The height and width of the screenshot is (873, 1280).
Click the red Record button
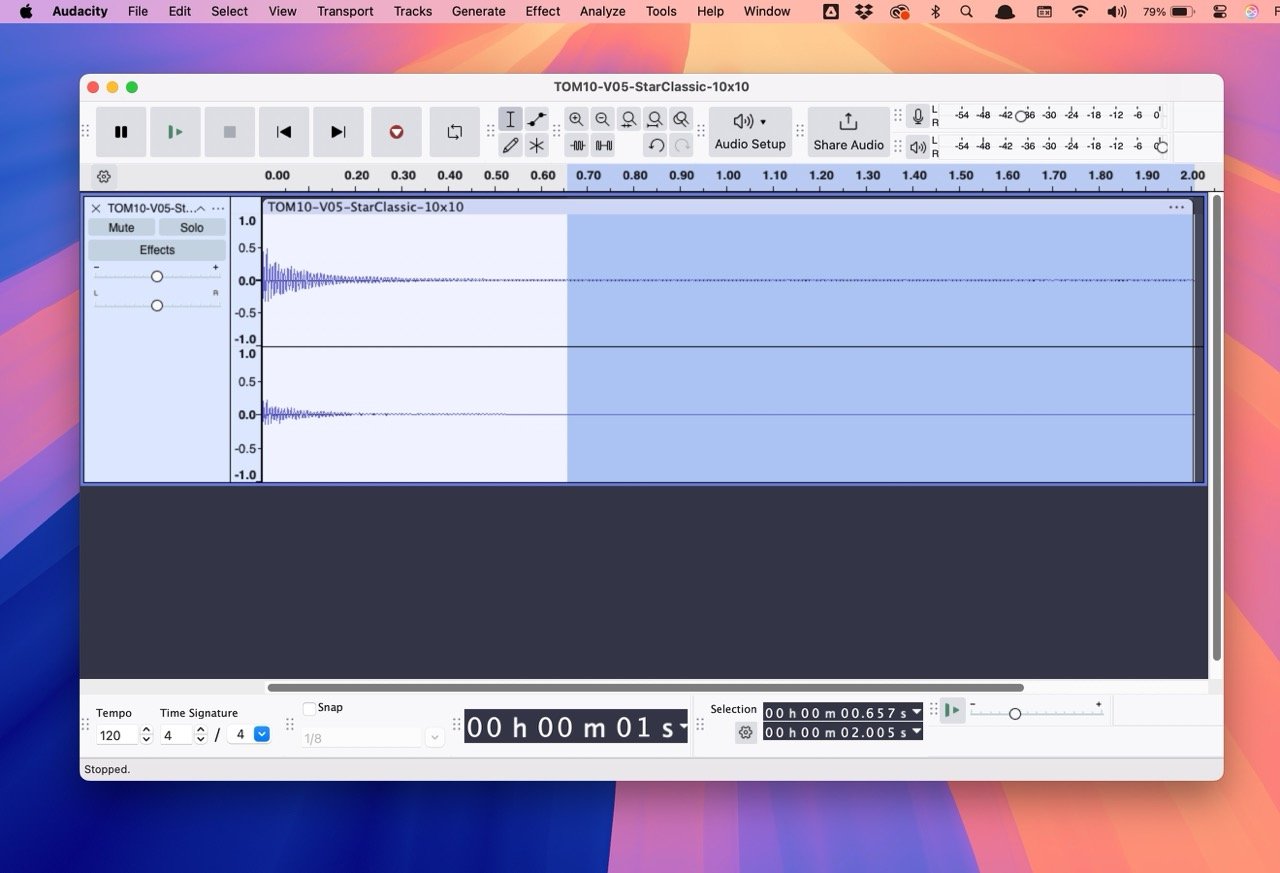(396, 132)
